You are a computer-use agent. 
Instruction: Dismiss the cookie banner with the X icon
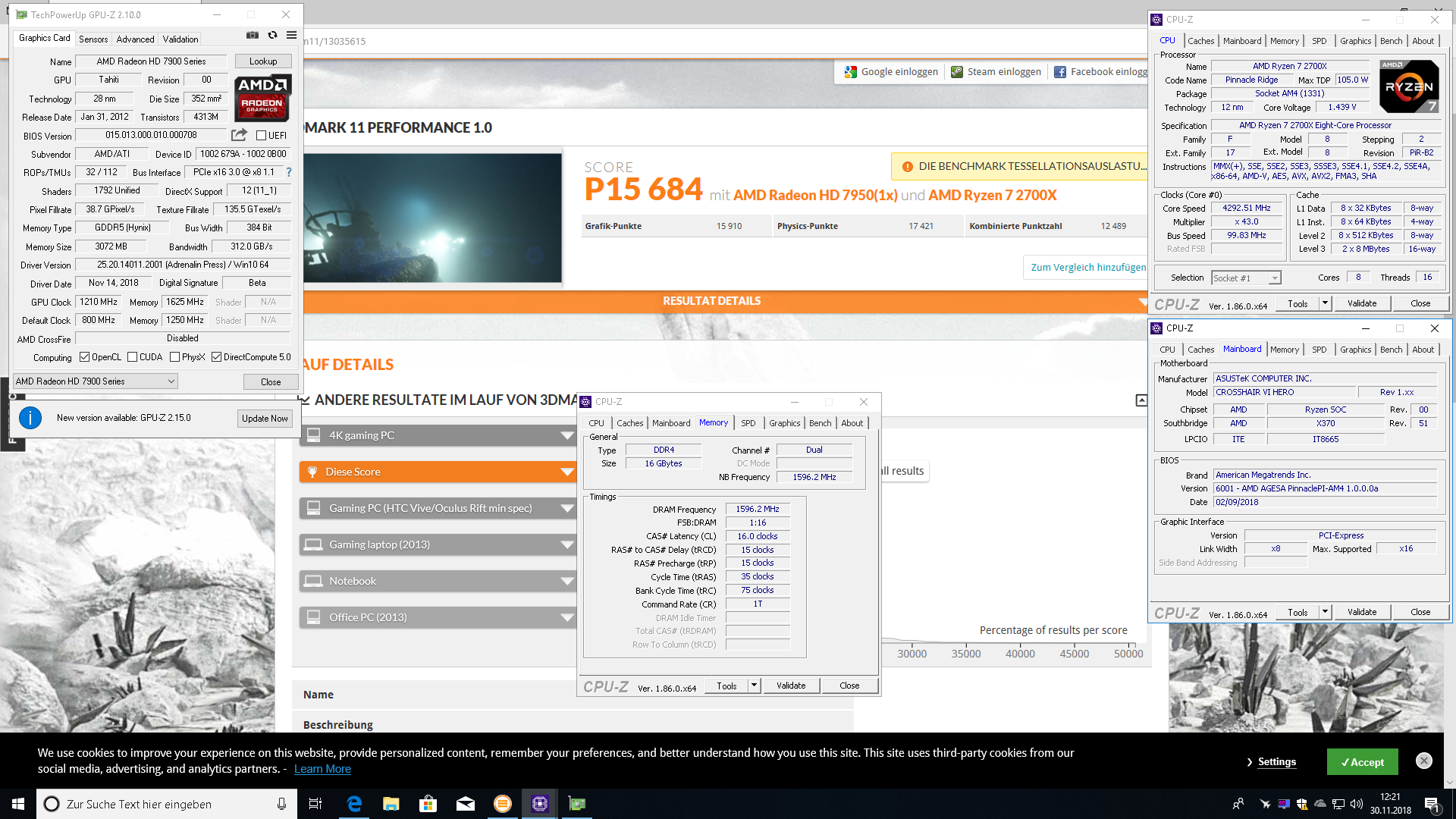1424,761
